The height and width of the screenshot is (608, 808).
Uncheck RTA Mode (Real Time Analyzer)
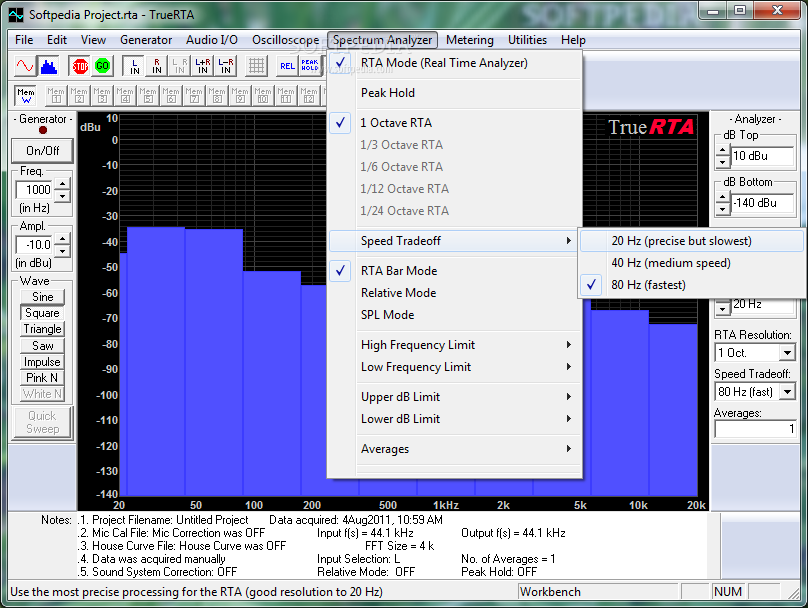click(455, 63)
